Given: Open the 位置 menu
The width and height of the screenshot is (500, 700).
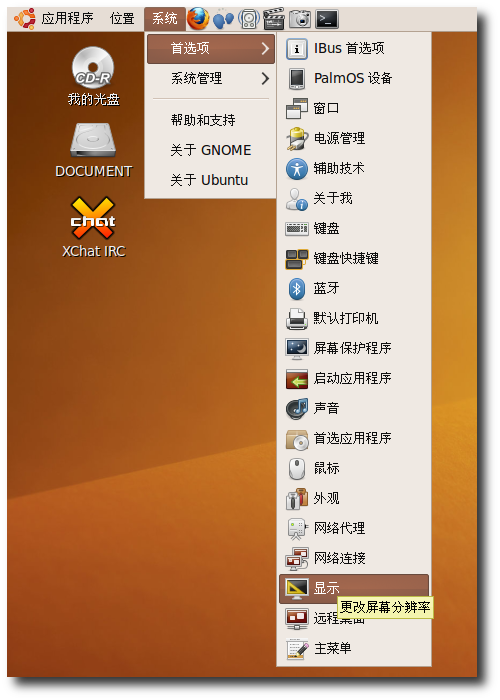Looking at the screenshot, I should pos(122,19).
